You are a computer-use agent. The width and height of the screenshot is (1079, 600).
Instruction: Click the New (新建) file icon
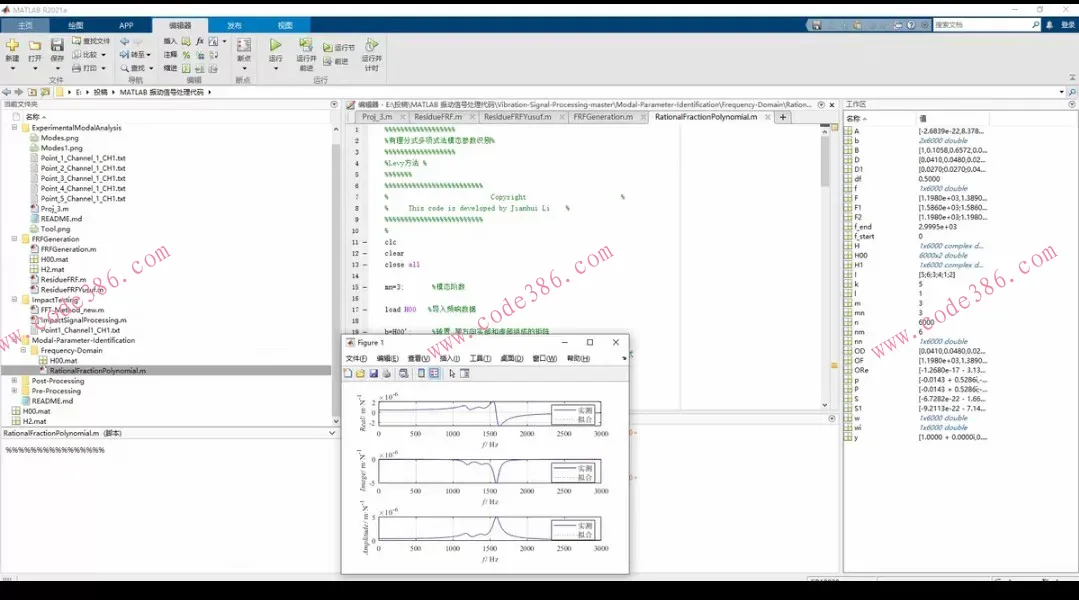point(12,46)
